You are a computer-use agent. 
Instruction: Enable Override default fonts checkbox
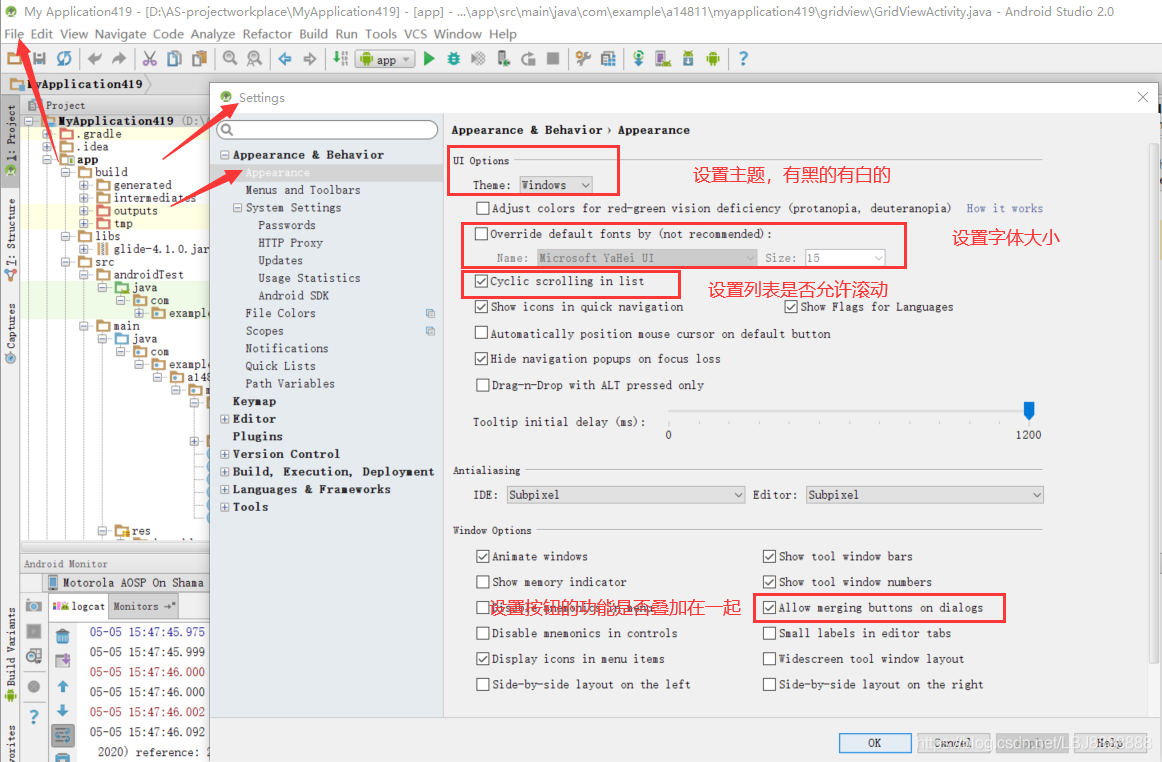coord(481,233)
